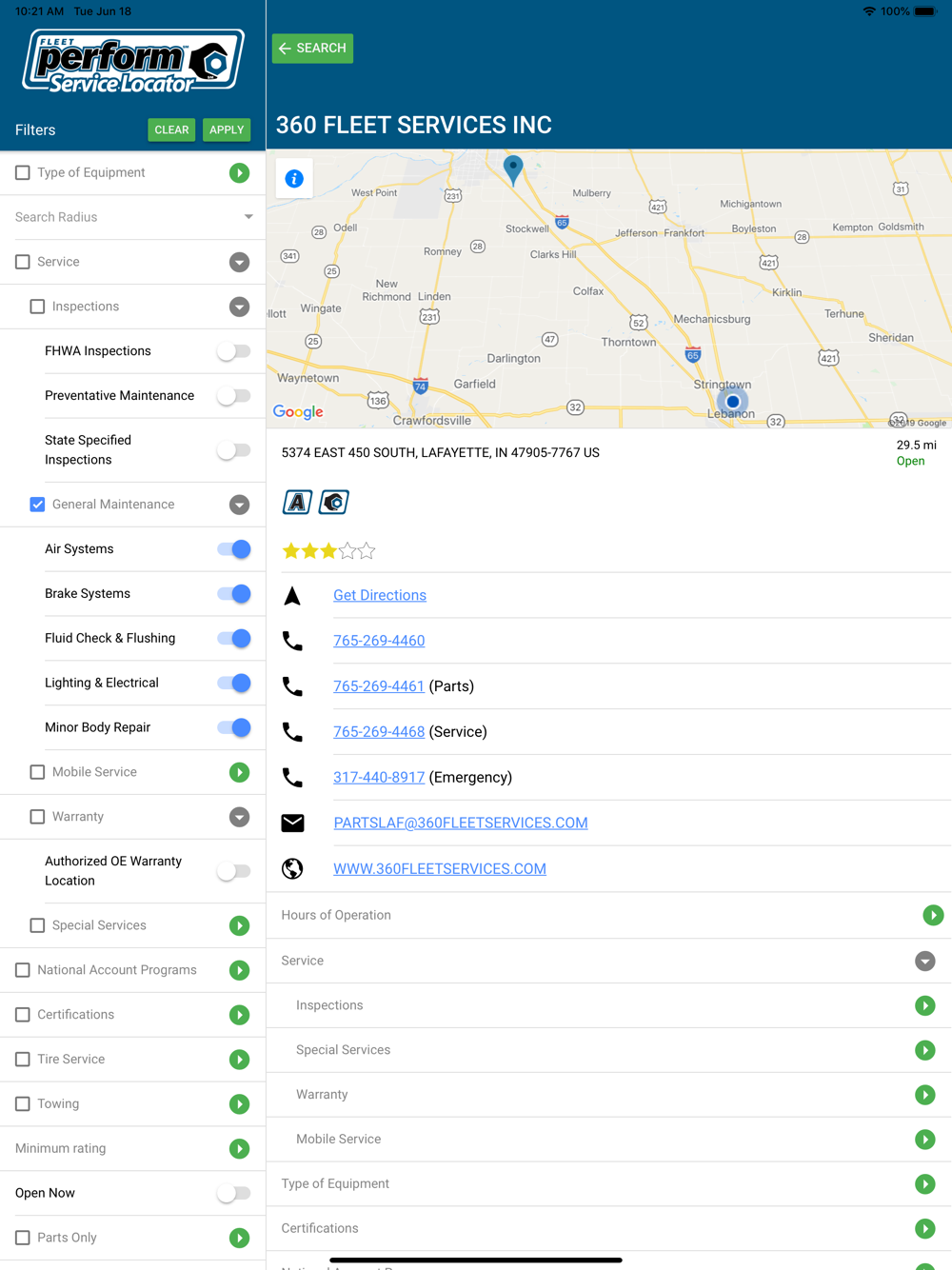Click the map info icon

coord(294,178)
